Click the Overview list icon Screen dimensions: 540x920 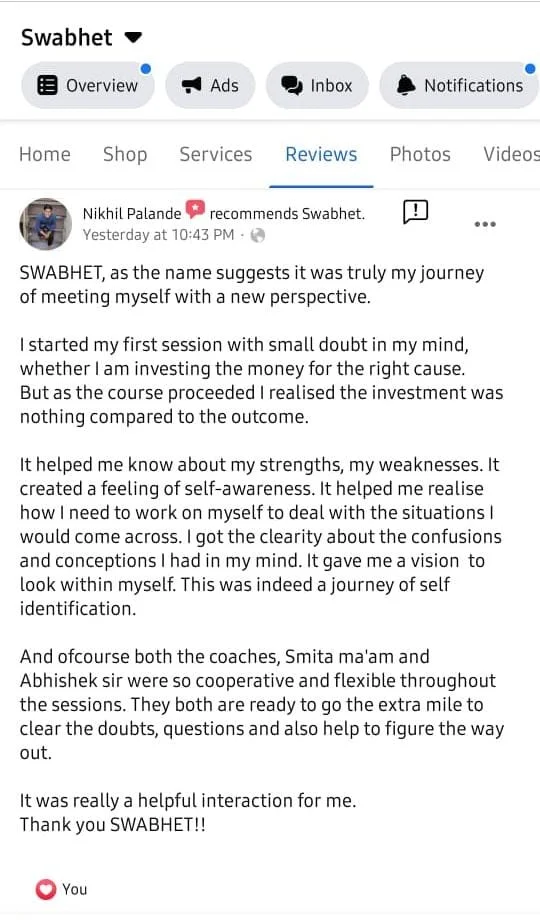point(48,86)
